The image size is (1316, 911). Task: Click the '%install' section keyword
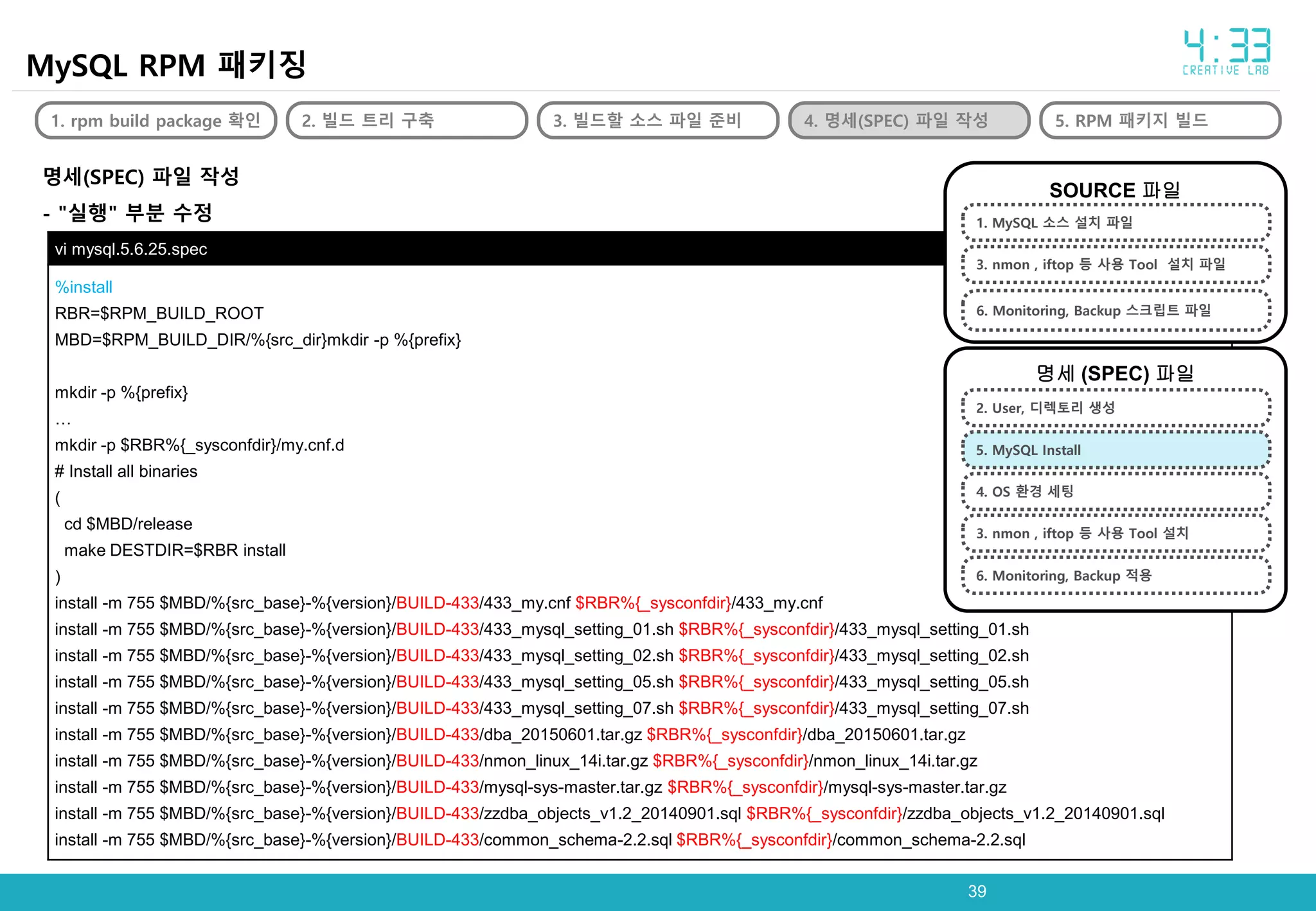[x=84, y=287]
